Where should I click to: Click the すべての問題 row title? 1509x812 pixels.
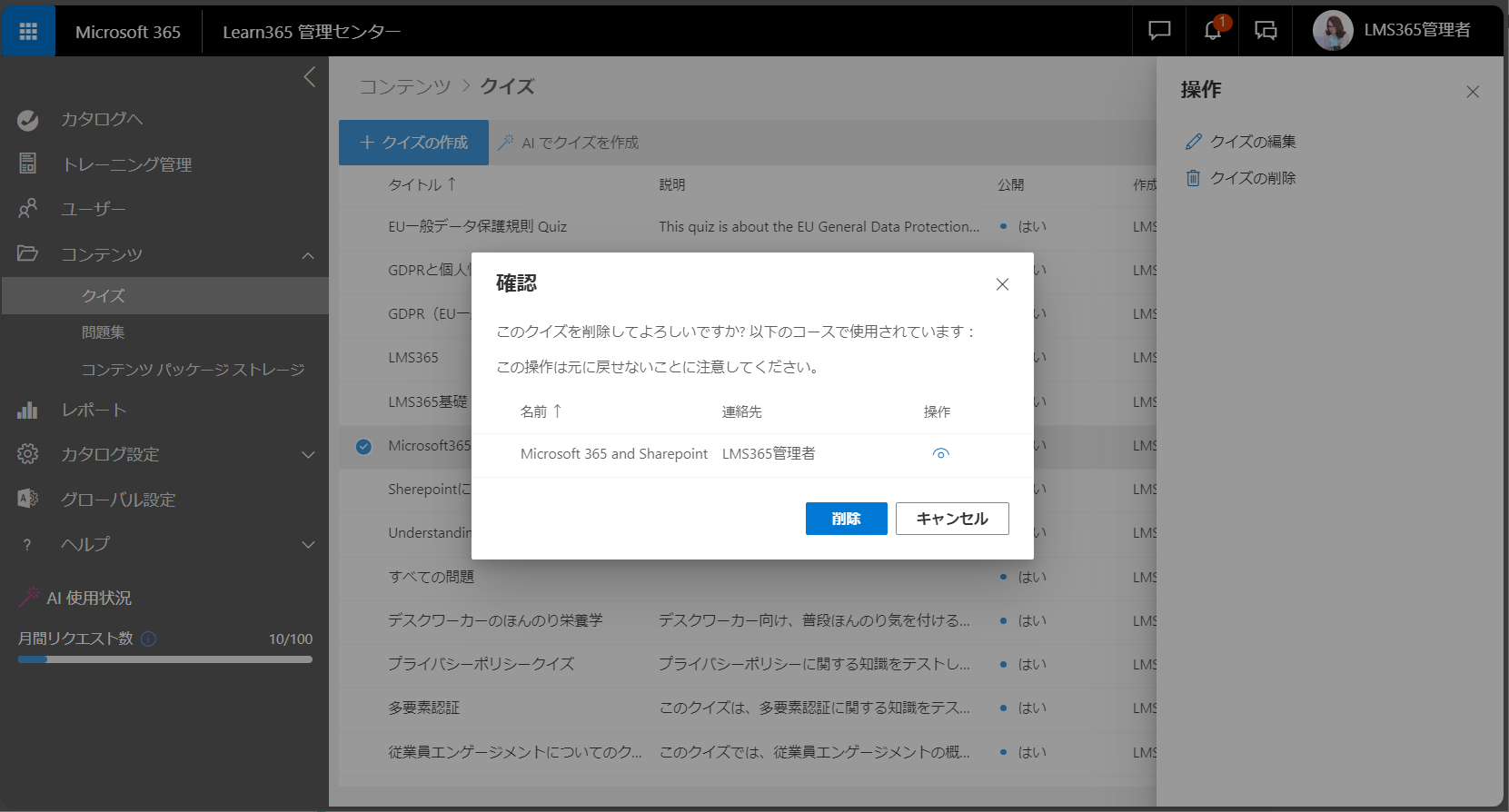coord(432,577)
